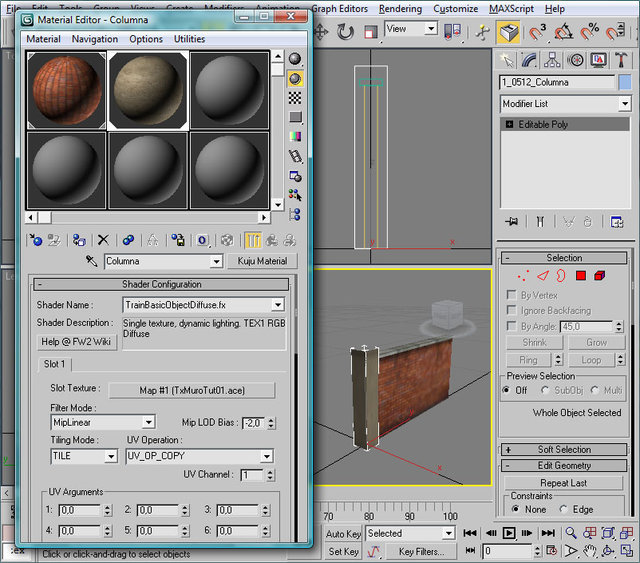This screenshot has width=640, height=563.
Task: Select the Off preview selection option
Action: coord(507,390)
